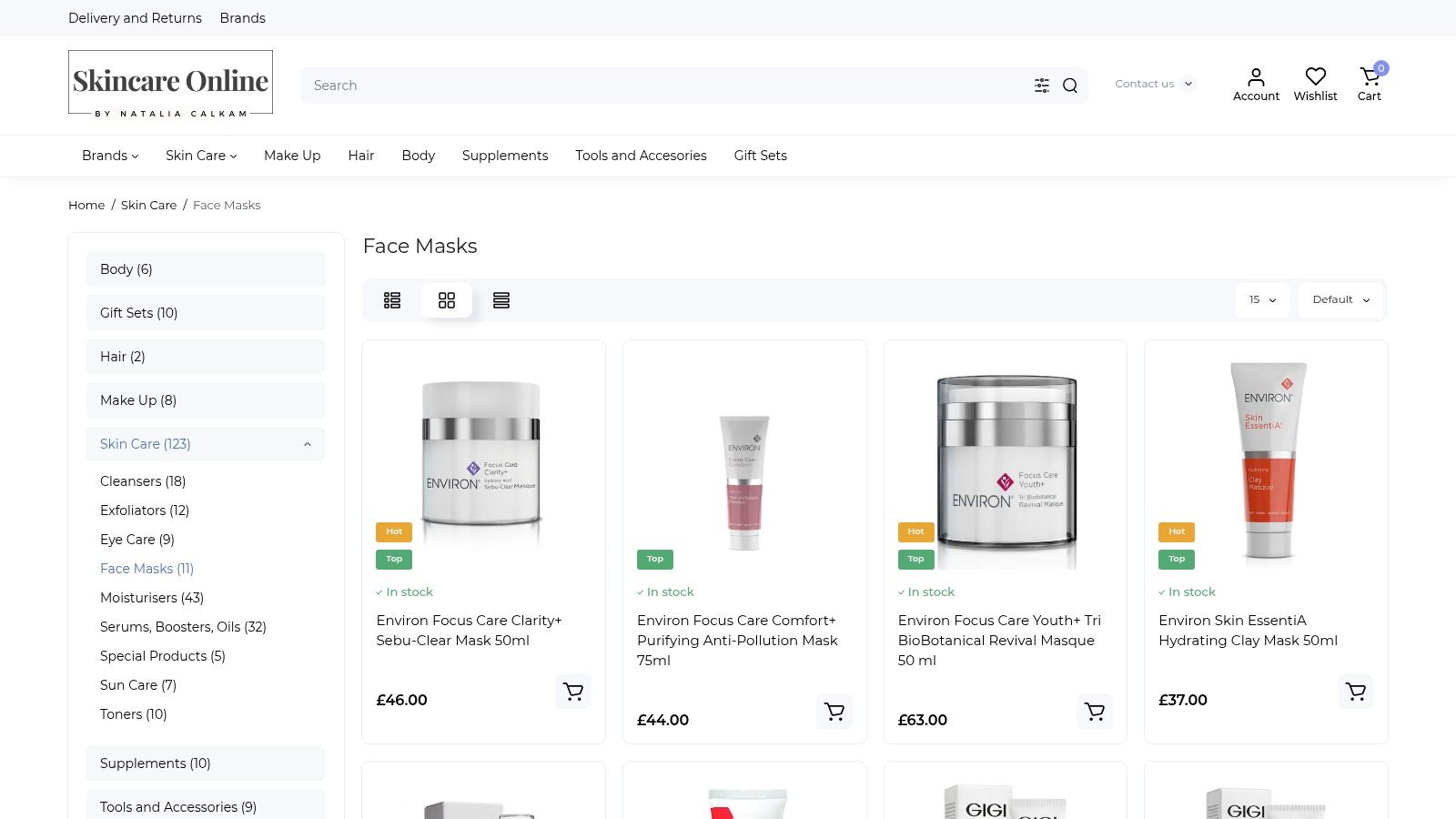Open Environ Focus Care Clarity+ product title

click(469, 631)
